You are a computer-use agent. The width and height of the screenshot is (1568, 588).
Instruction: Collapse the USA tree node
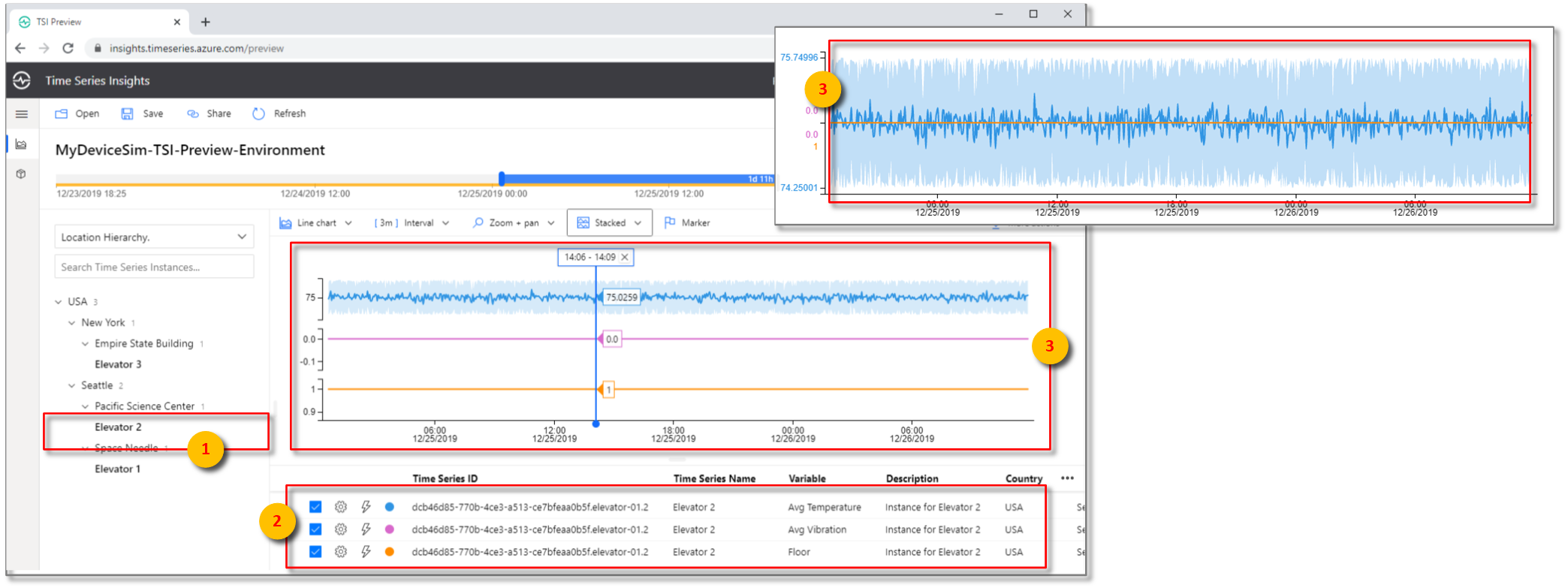59,302
